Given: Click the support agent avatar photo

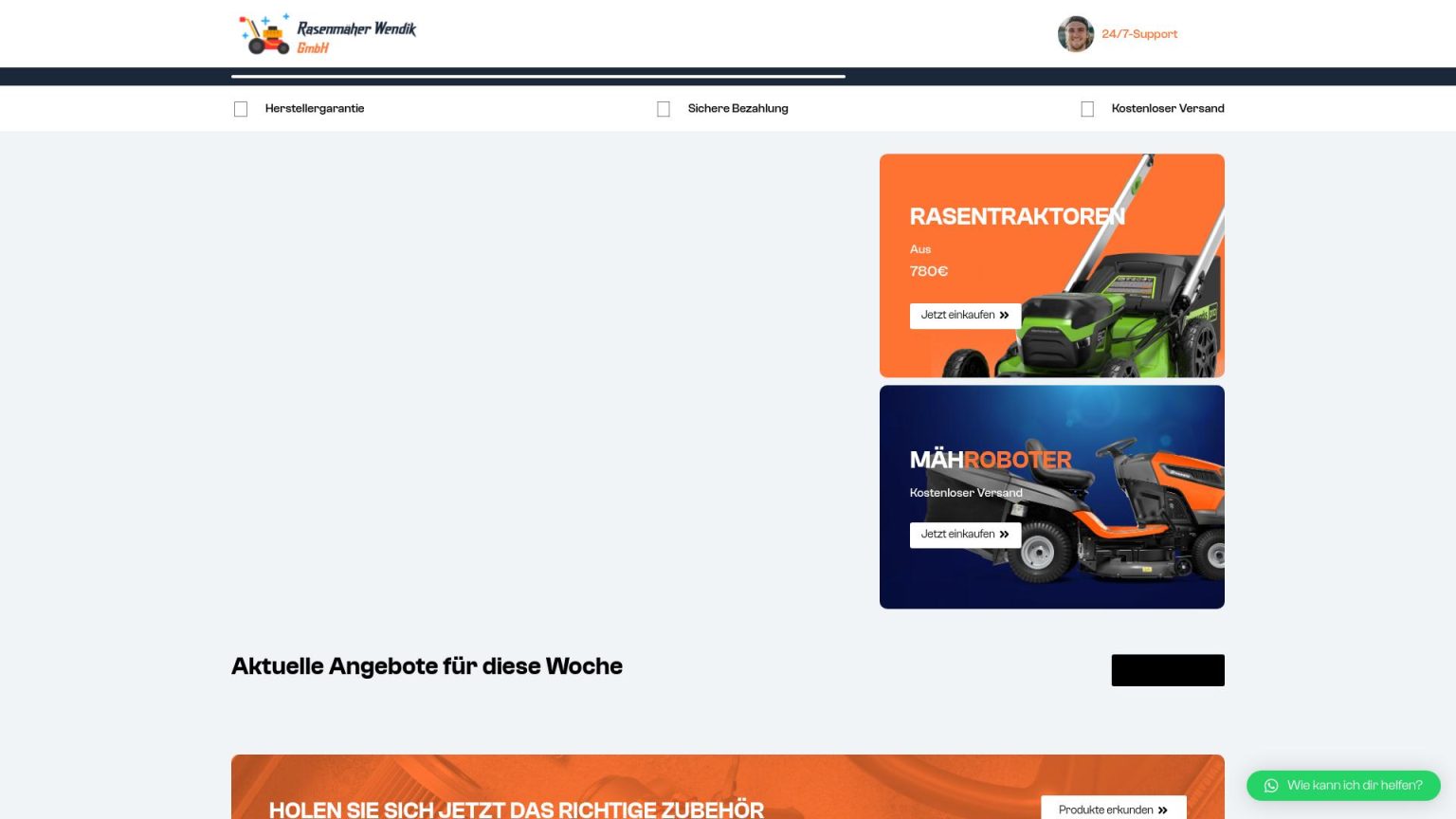Looking at the screenshot, I should pyautogui.click(x=1075, y=34).
